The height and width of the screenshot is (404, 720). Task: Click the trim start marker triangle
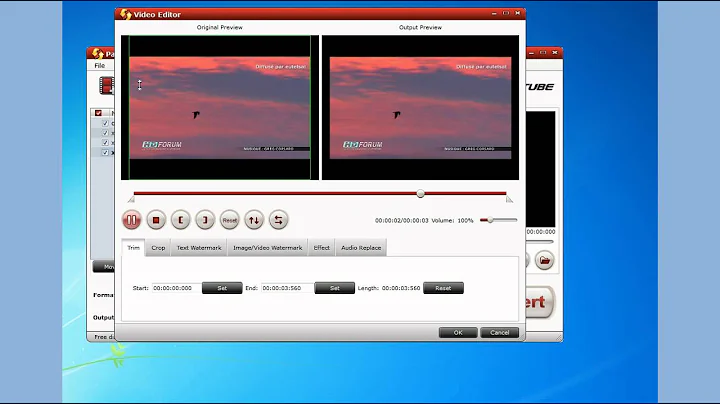click(131, 200)
